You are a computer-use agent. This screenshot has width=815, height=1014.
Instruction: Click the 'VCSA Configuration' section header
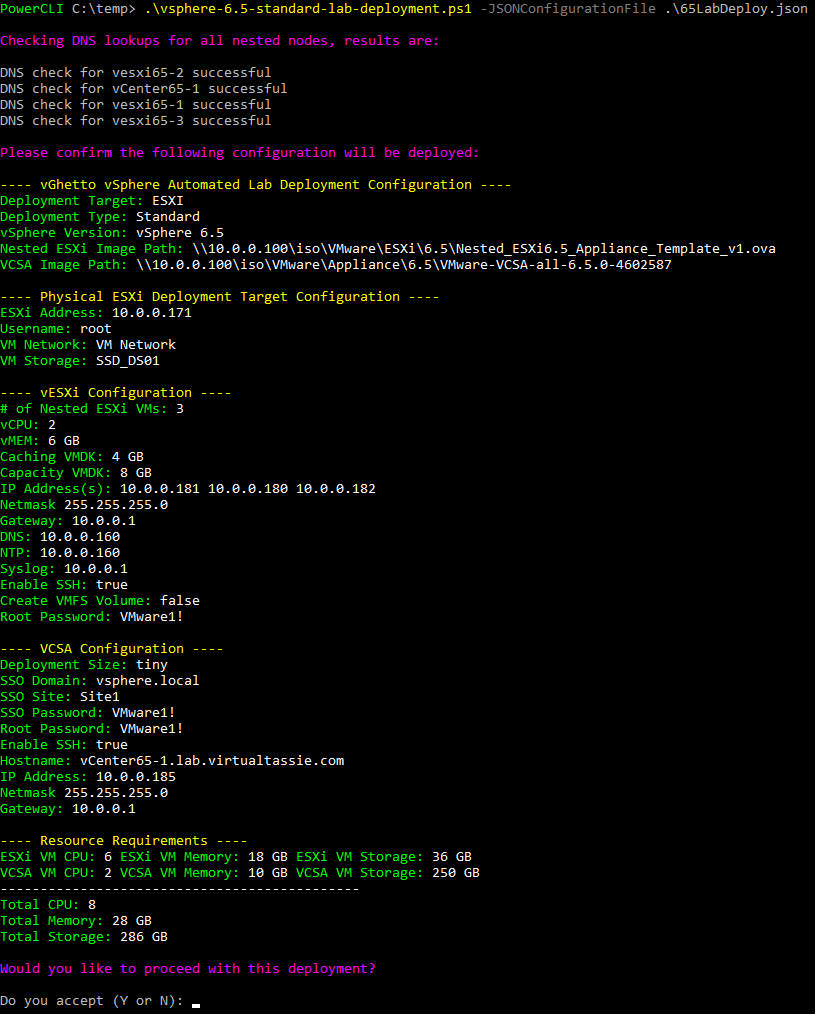[x=112, y=649]
